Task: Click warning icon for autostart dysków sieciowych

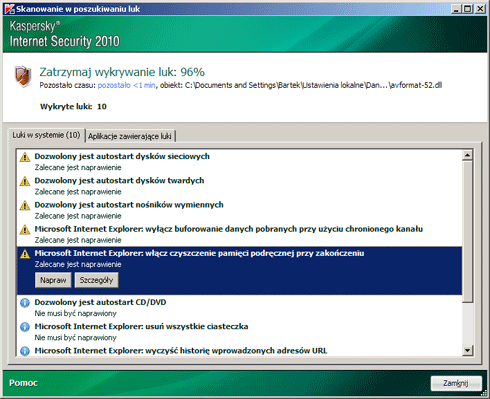Action: click(25, 157)
